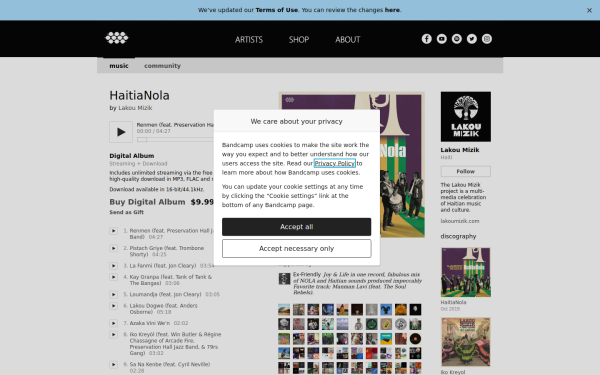Screen dimensions: 600x375
Task: Open the HaitiaNola discography title link
Action: [453, 302]
